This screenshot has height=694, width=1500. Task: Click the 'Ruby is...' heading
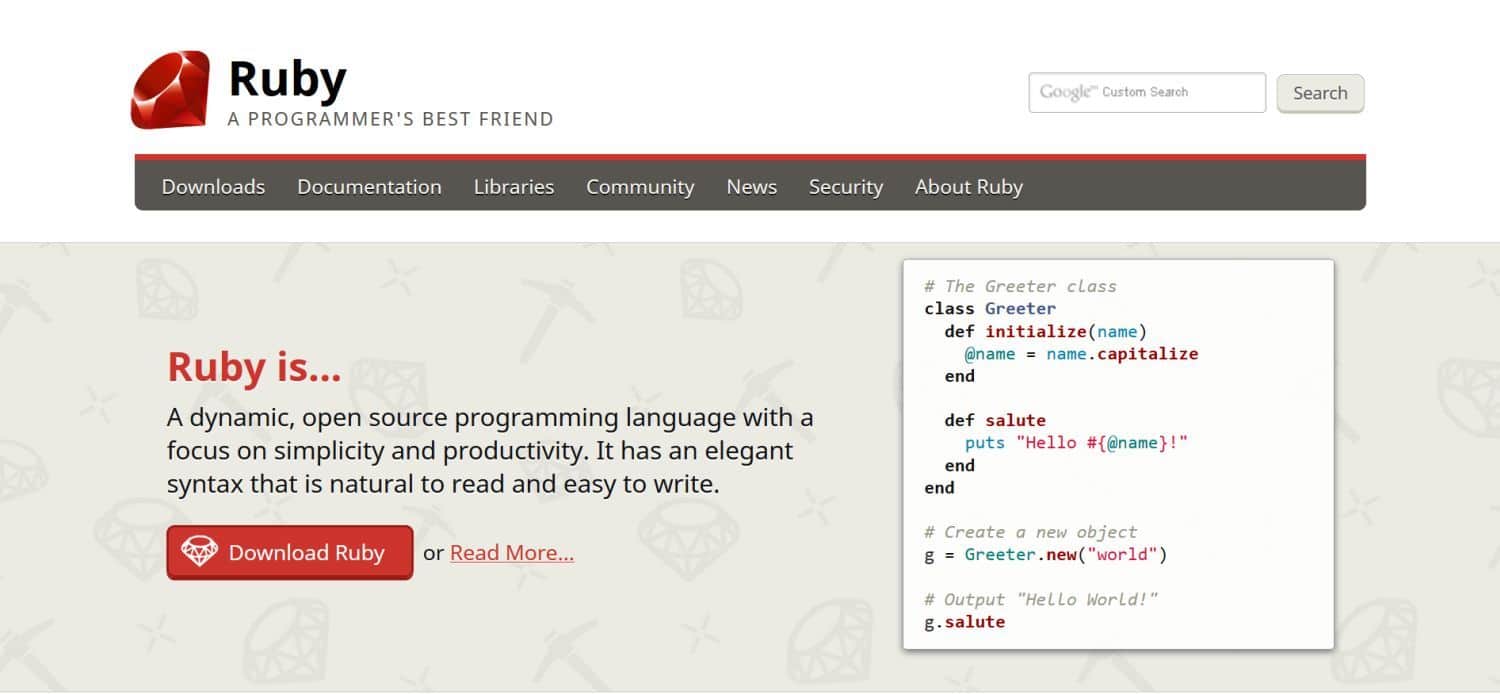tap(254, 367)
